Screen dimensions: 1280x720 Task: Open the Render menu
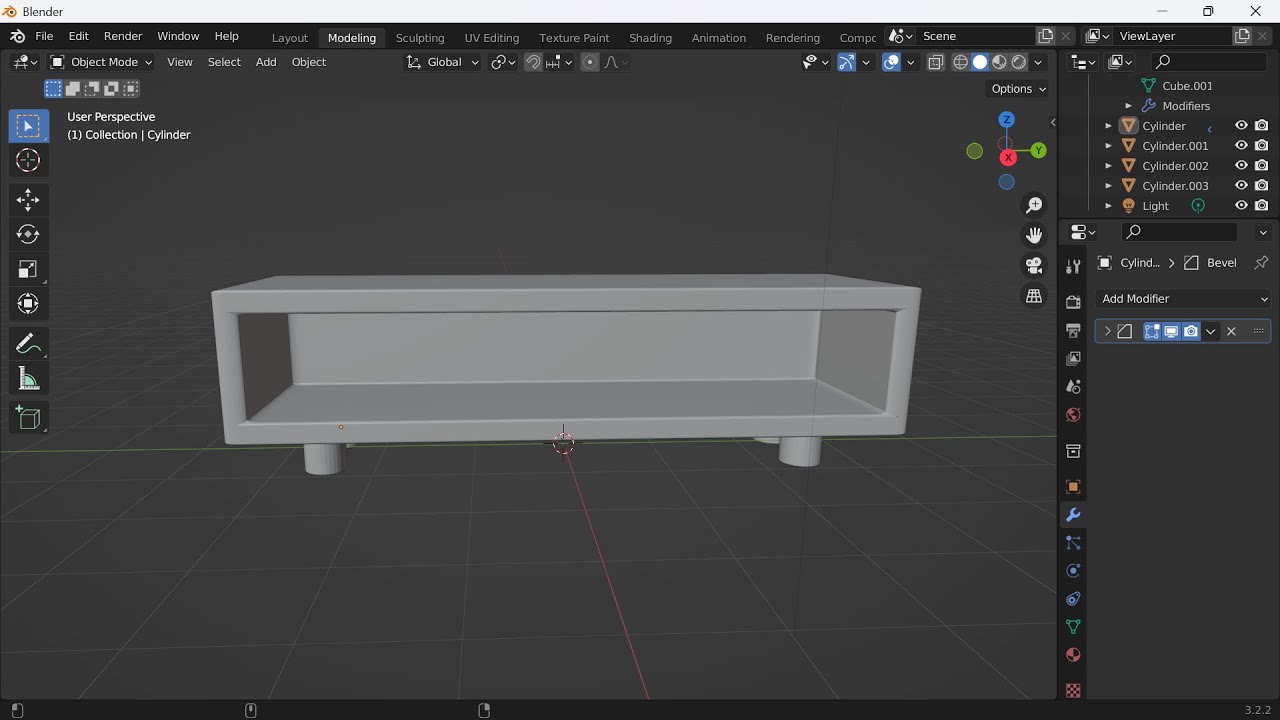click(123, 36)
